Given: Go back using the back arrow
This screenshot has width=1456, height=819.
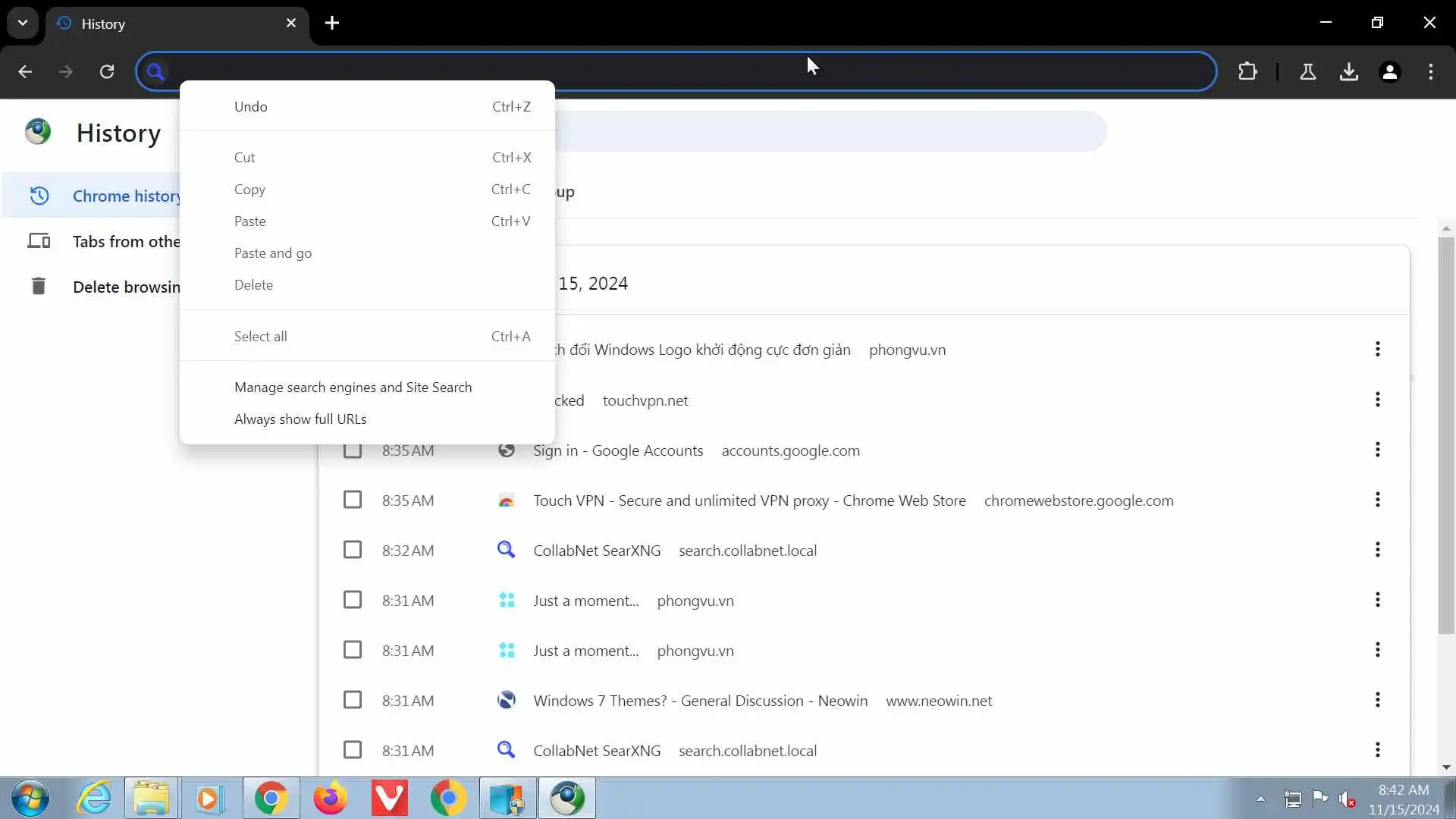Looking at the screenshot, I should [x=25, y=71].
